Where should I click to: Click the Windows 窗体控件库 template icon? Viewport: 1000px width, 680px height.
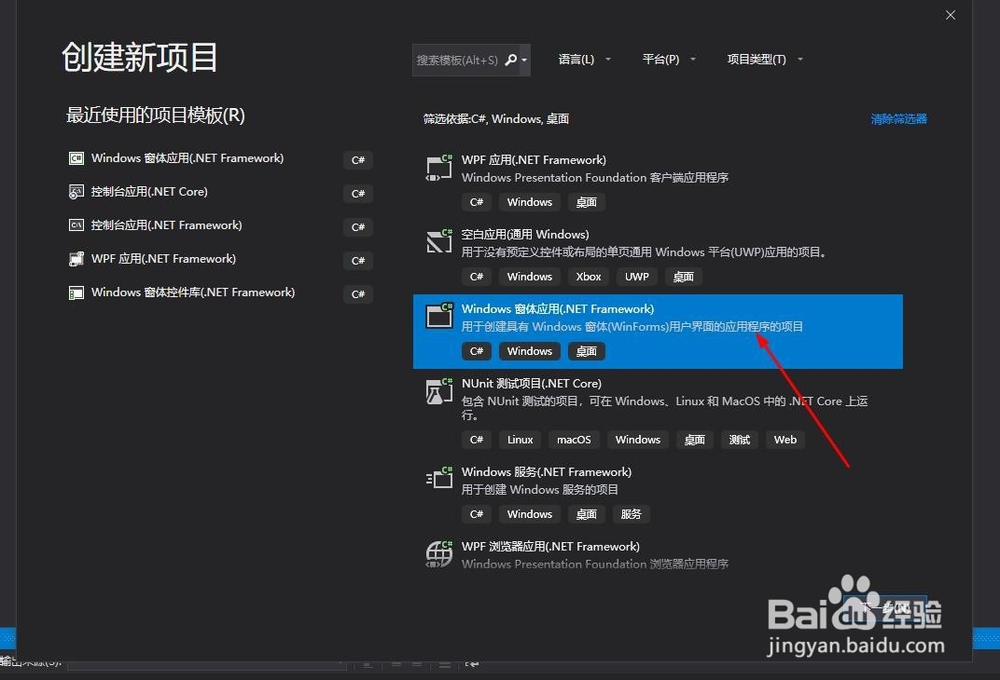coord(76,293)
